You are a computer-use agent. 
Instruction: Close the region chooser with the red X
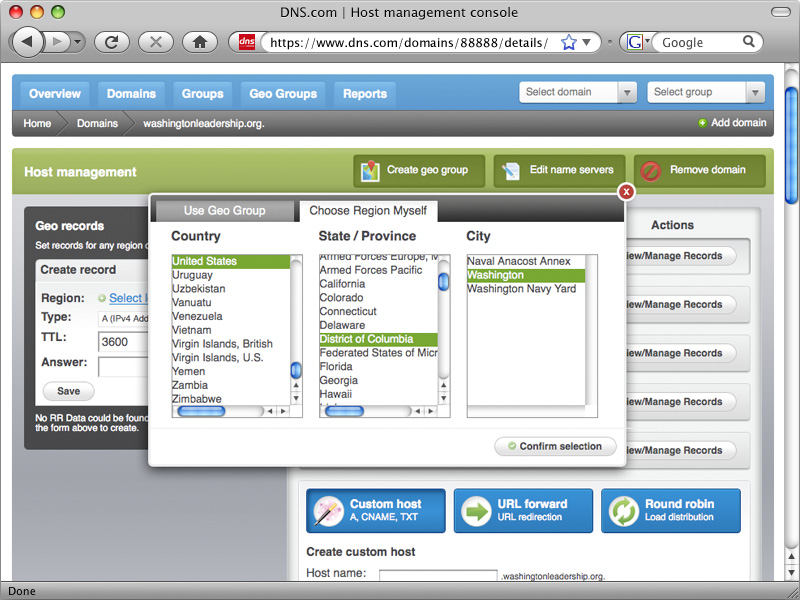(x=626, y=192)
